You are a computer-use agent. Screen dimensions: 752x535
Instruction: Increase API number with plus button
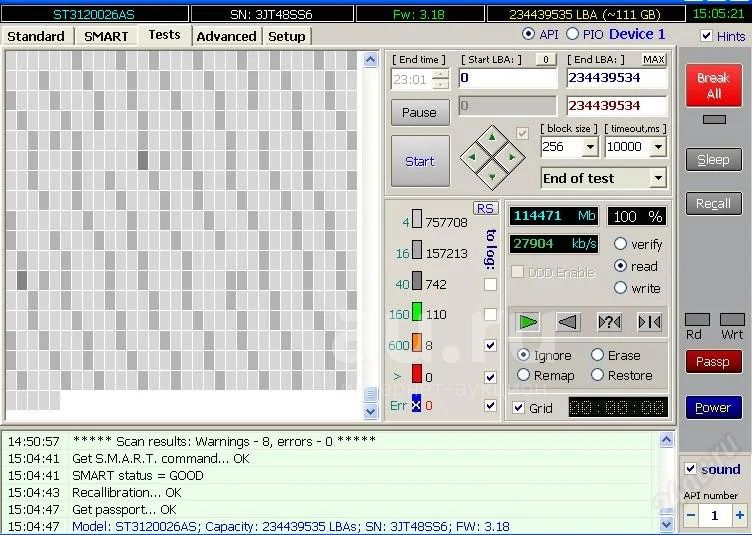point(740,515)
